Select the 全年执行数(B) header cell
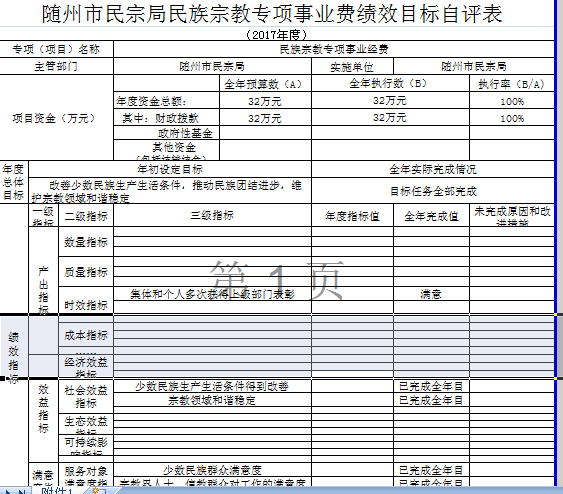 pos(390,83)
